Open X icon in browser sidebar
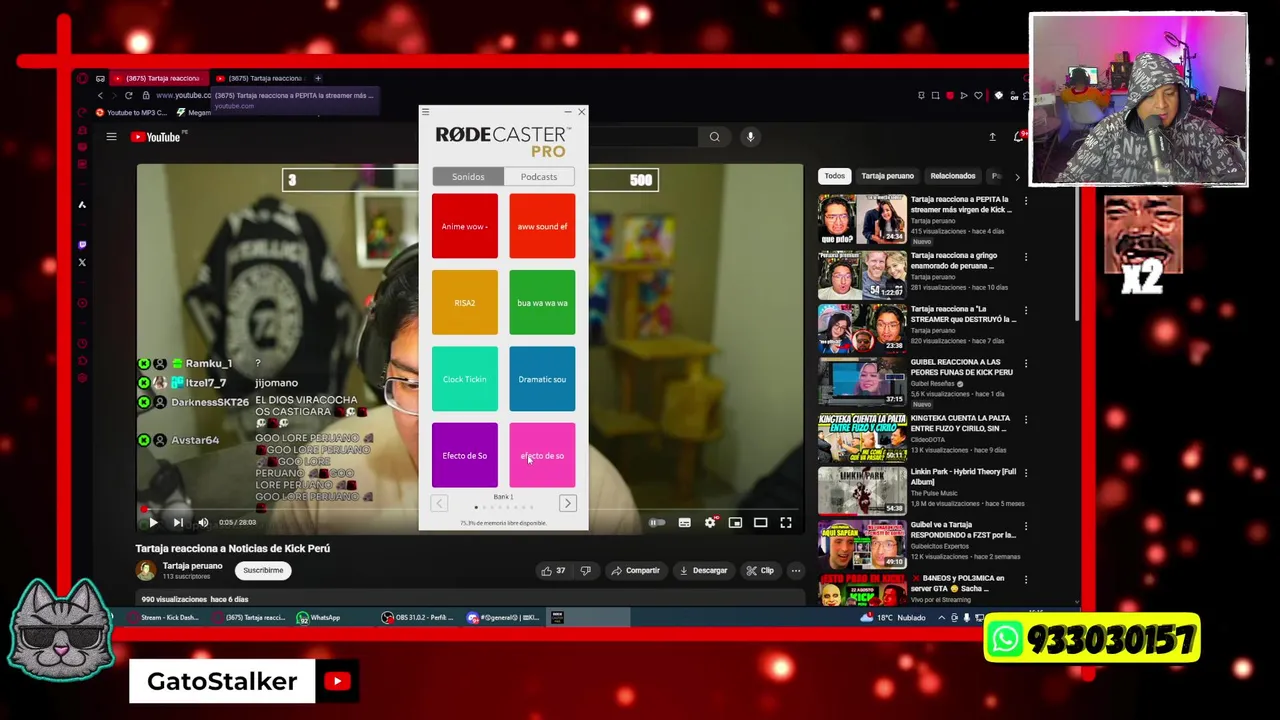This screenshot has width=1280, height=720. 82,263
